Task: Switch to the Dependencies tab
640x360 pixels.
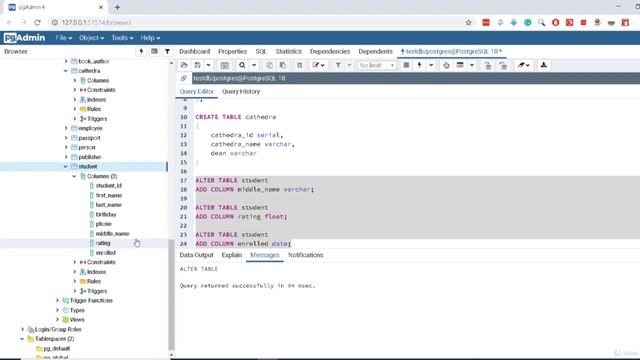Action: [x=330, y=51]
